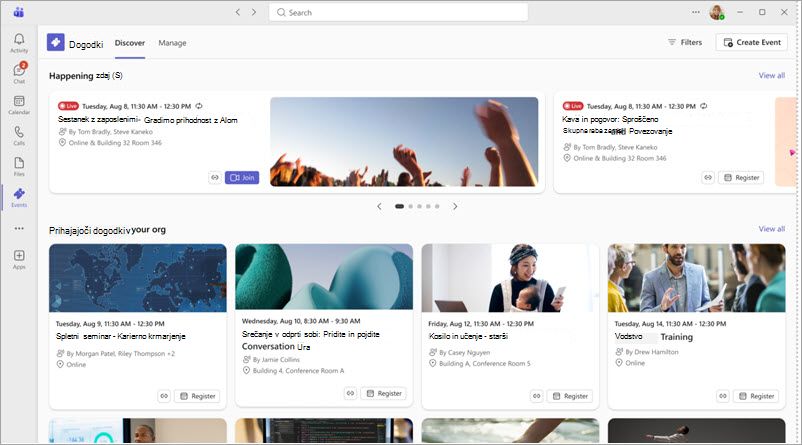This screenshot has height=445, width=802.
Task: Register for Kava in pogovor event
Action: coord(741,177)
